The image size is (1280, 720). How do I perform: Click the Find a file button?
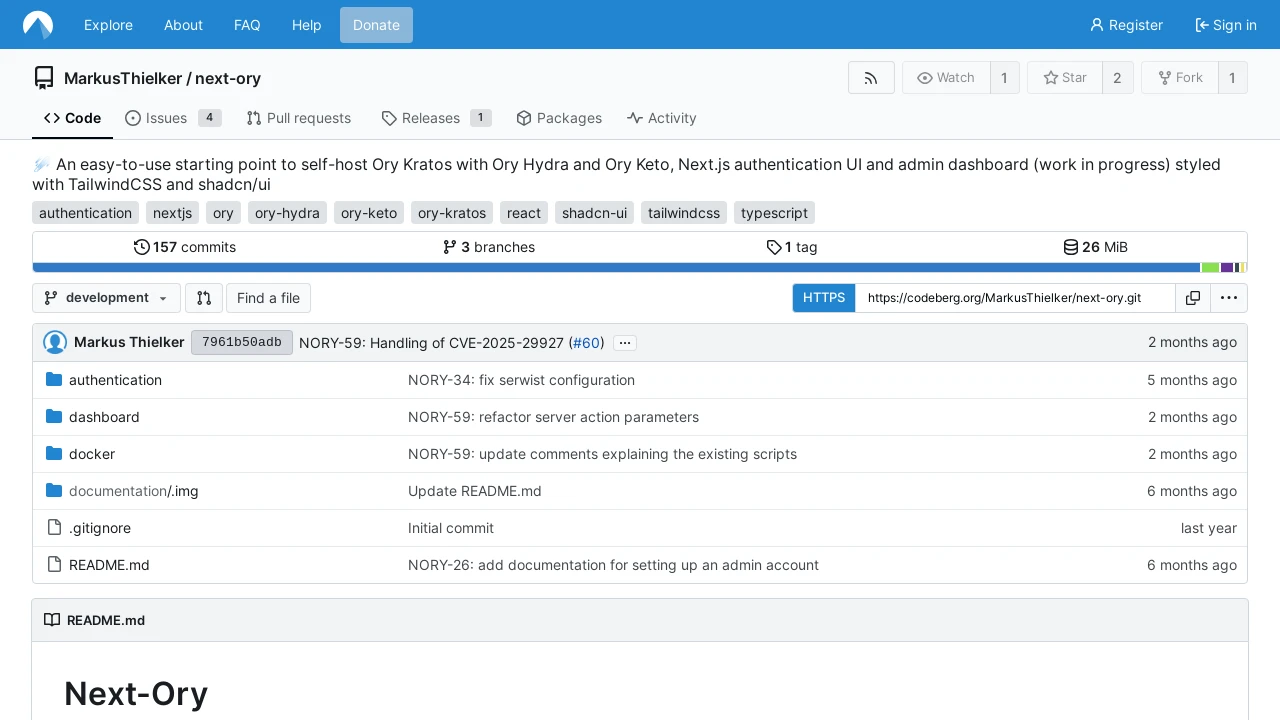point(269,298)
